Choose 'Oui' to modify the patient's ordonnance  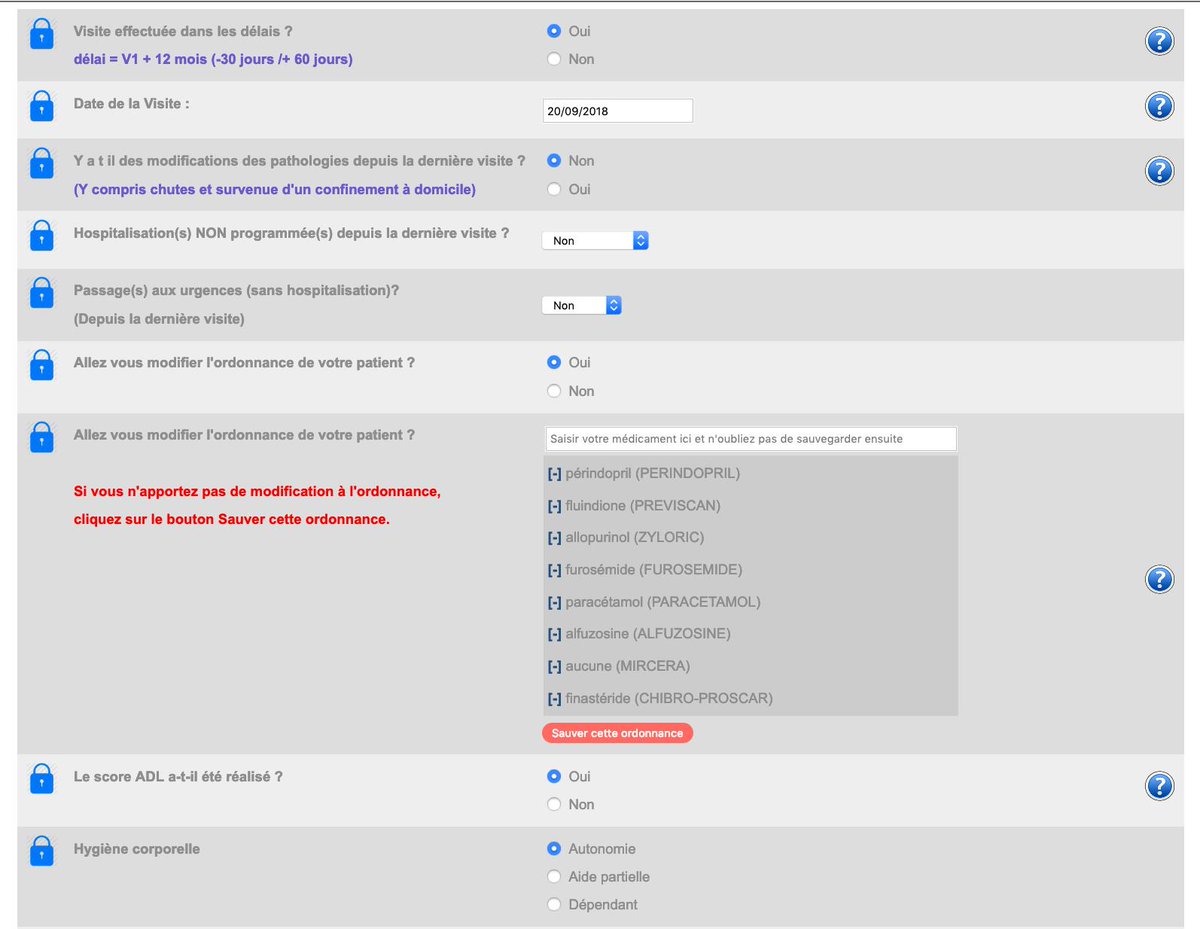[554, 363]
